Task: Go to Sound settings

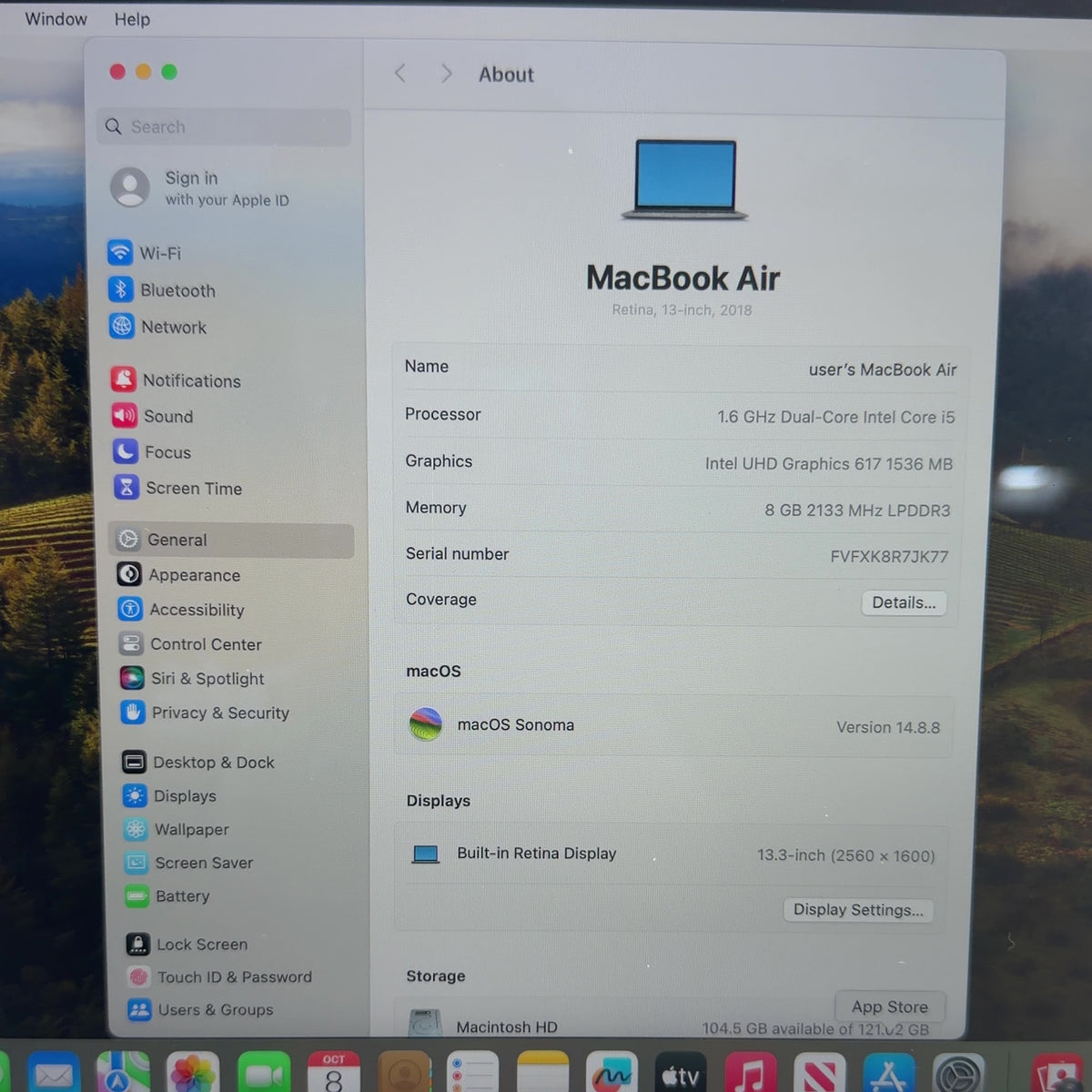Action: point(153,416)
